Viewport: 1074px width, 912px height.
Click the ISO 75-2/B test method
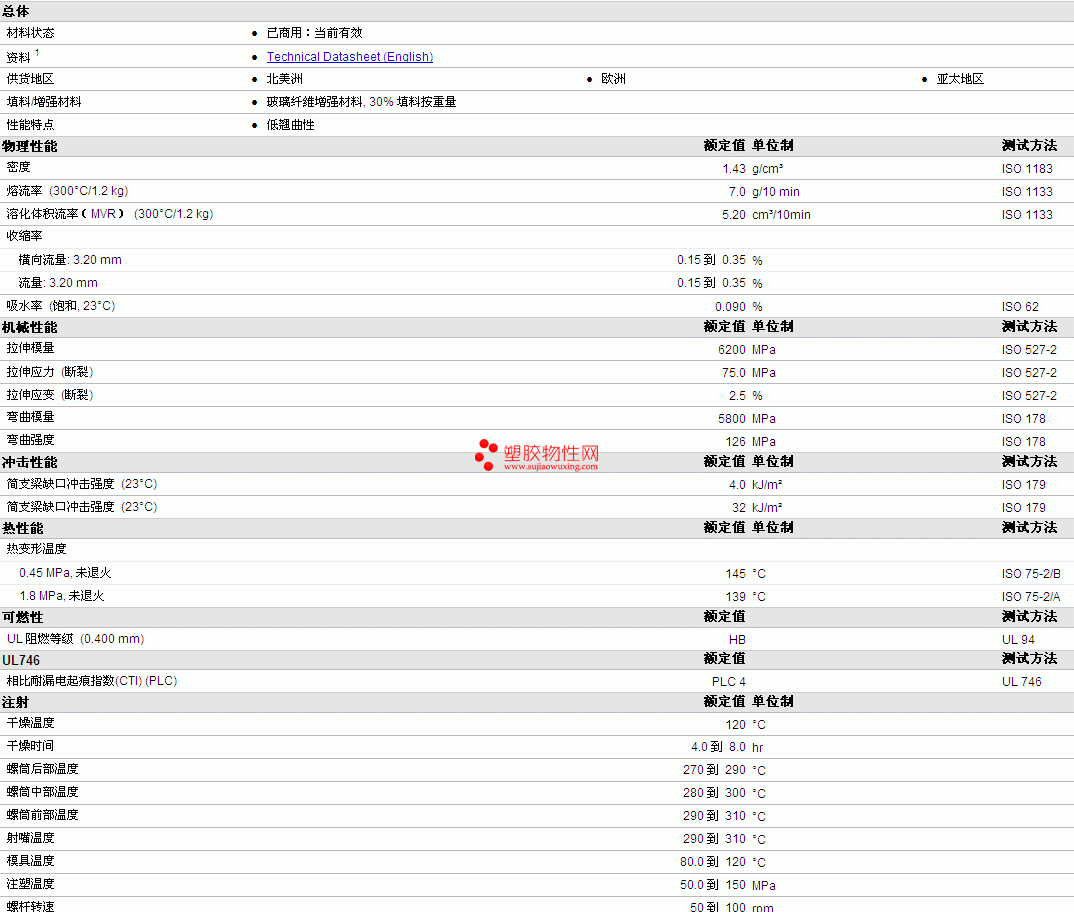1031,574
